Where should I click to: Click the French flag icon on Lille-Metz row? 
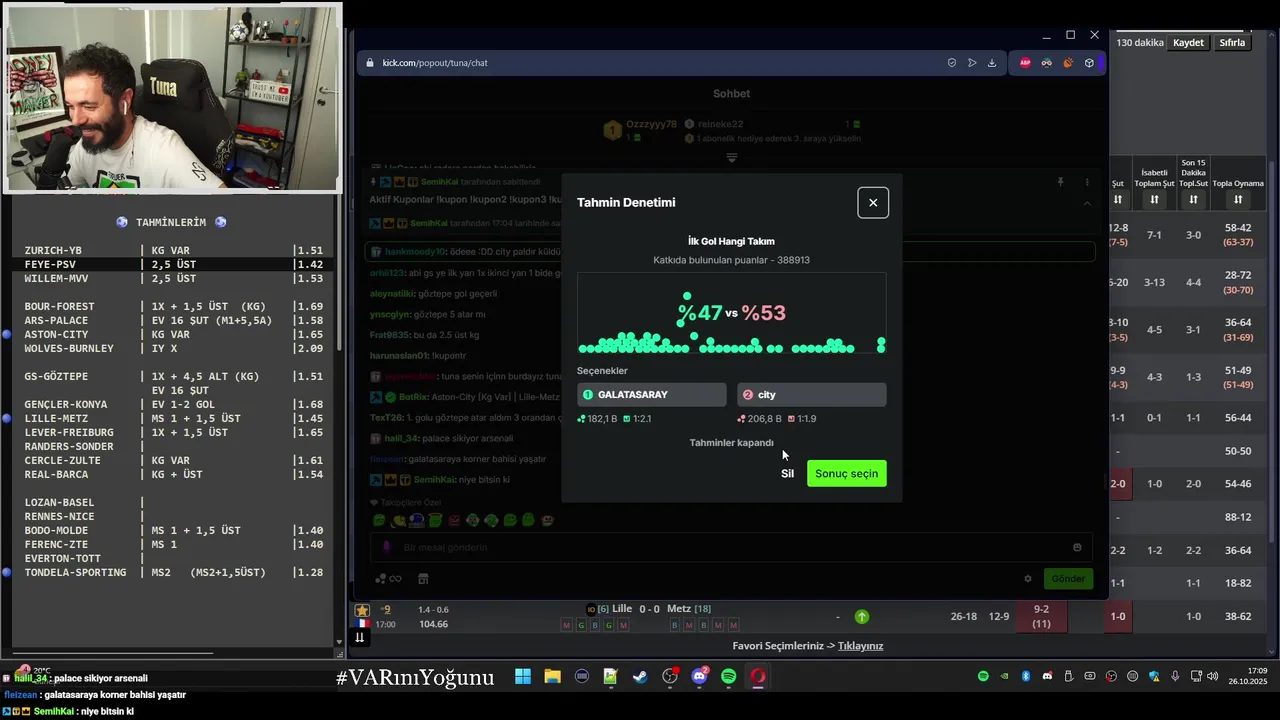point(360,624)
